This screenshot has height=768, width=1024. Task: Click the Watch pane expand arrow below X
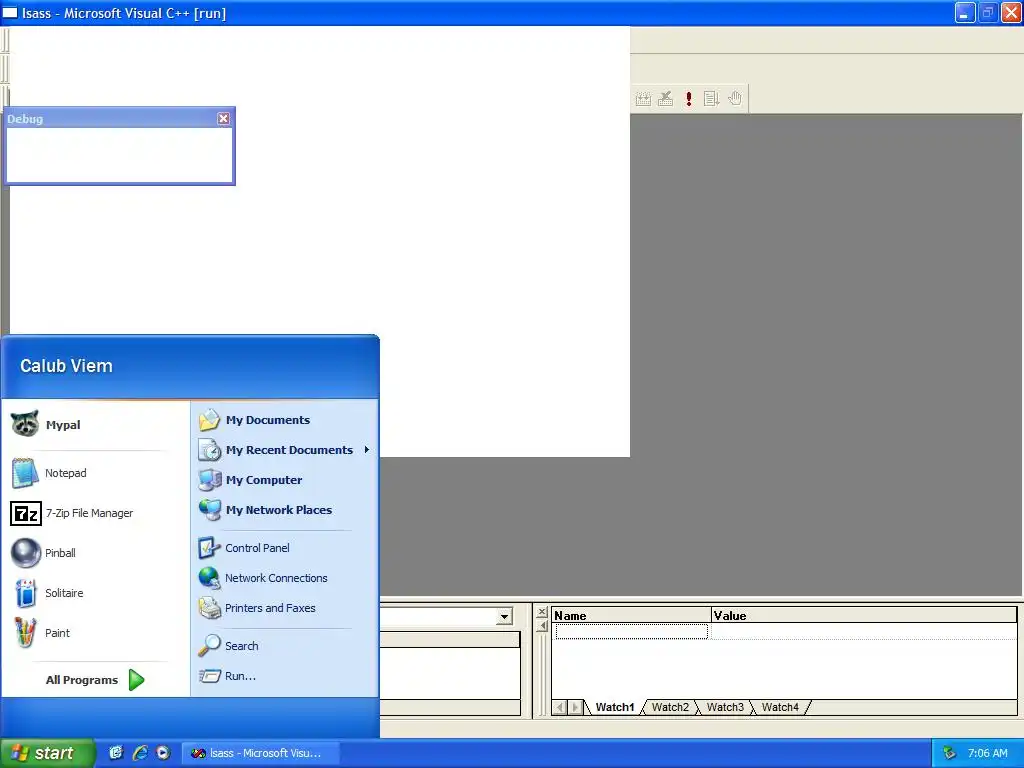click(542, 626)
